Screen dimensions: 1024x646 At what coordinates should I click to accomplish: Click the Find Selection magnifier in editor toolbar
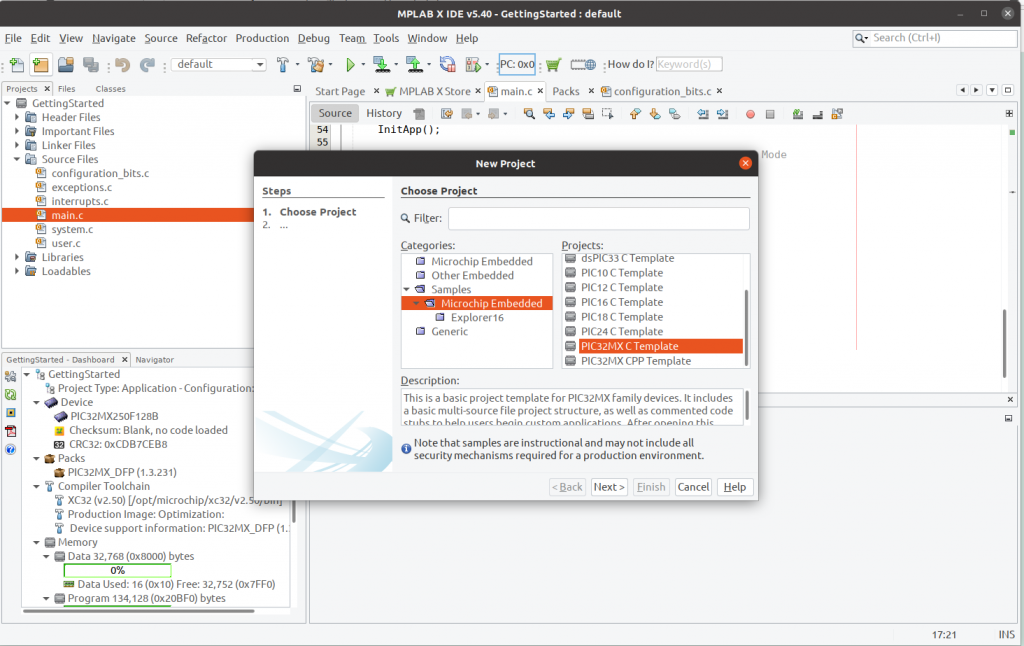tap(530, 114)
